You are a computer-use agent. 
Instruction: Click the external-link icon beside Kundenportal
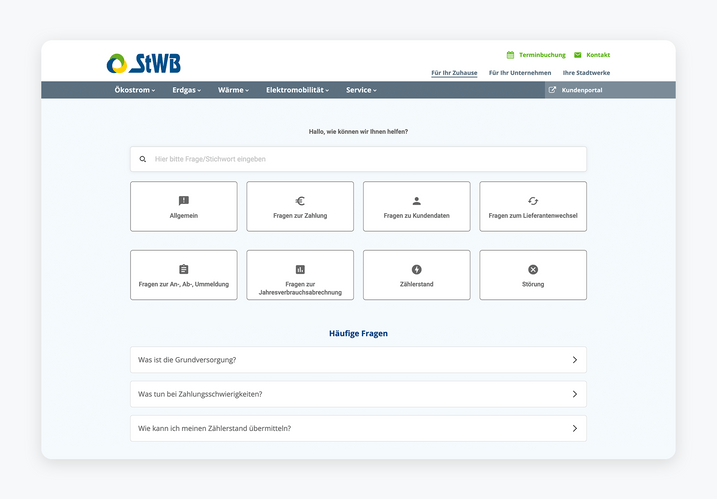coord(552,90)
